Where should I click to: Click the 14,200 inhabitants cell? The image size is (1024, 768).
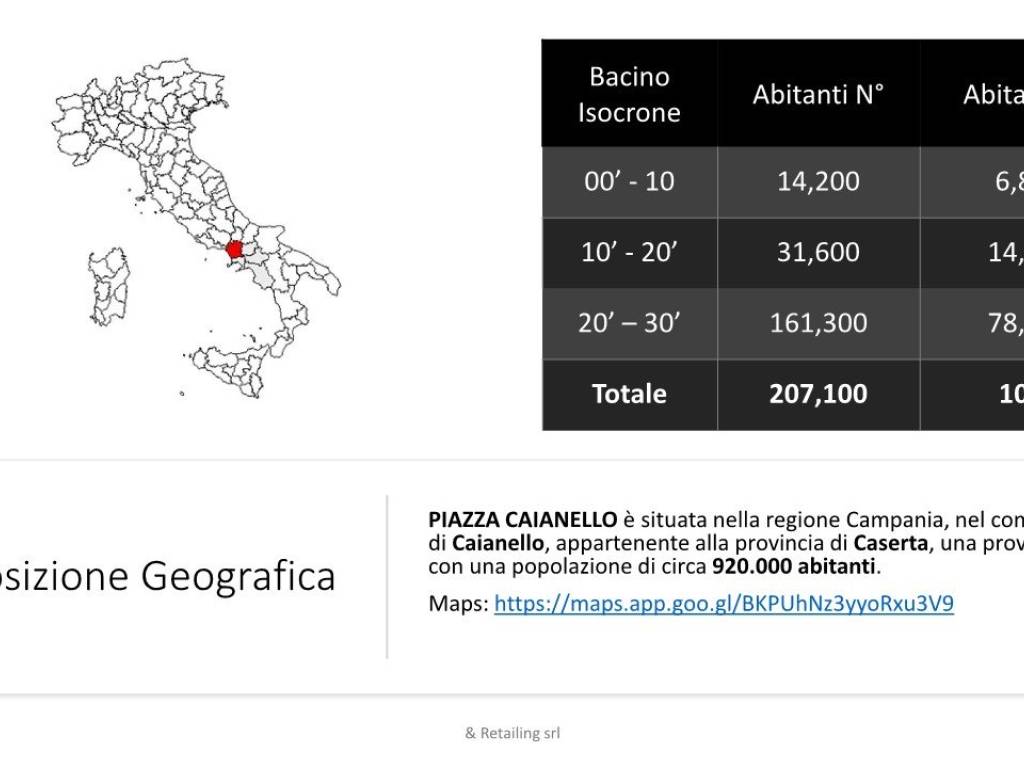click(x=818, y=181)
